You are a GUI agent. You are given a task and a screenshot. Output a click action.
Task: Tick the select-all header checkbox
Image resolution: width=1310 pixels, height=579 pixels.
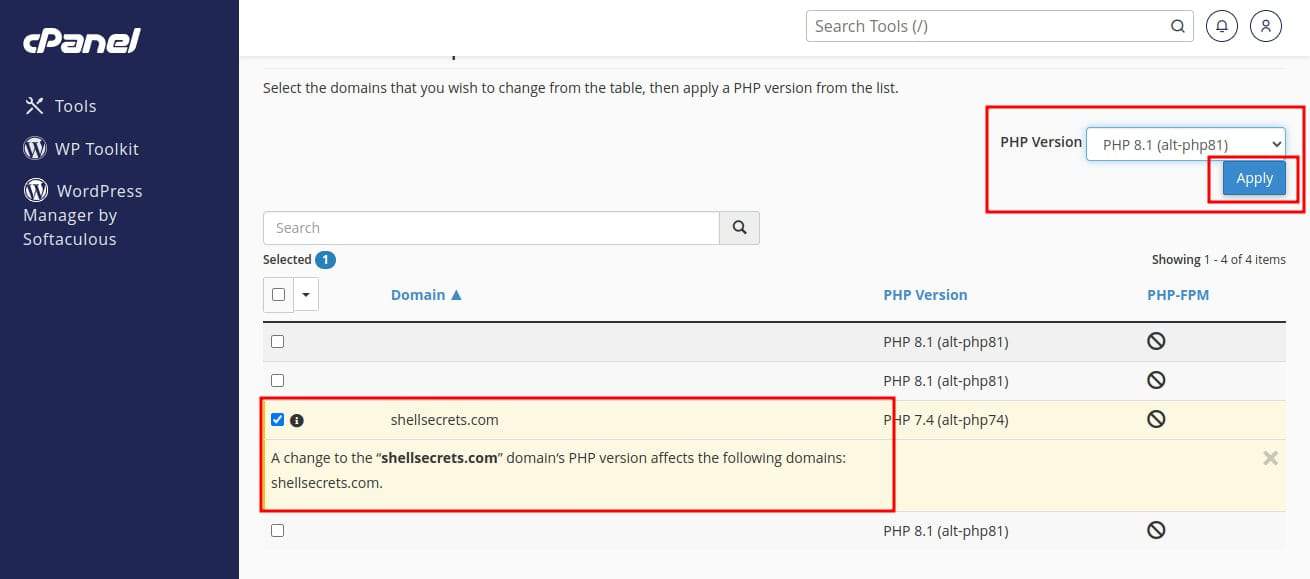click(x=278, y=295)
